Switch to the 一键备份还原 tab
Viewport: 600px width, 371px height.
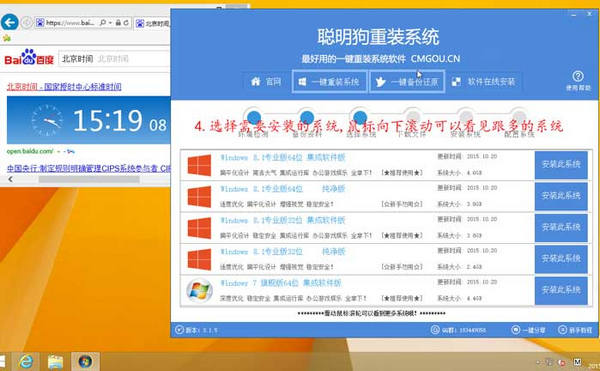point(407,81)
